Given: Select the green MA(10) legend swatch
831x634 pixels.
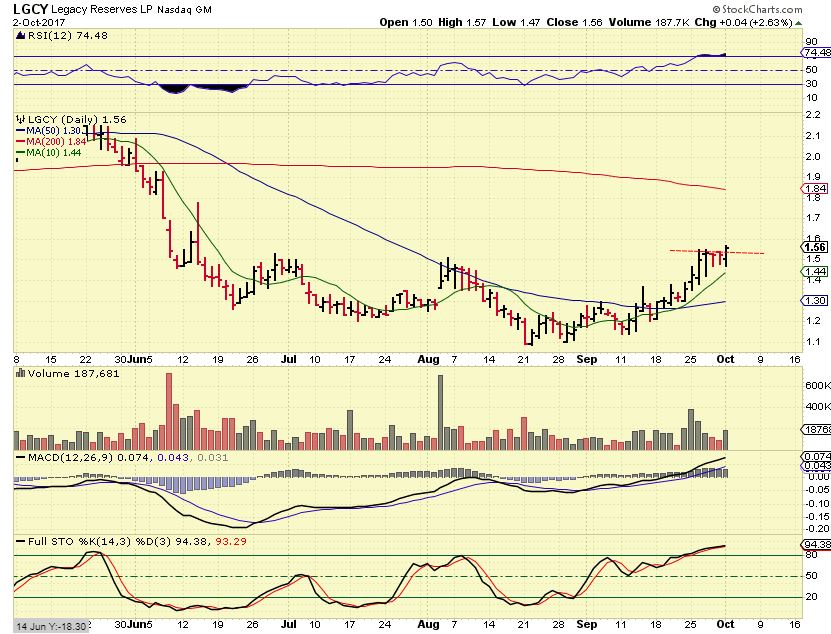Looking at the screenshot, I should coord(21,153).
